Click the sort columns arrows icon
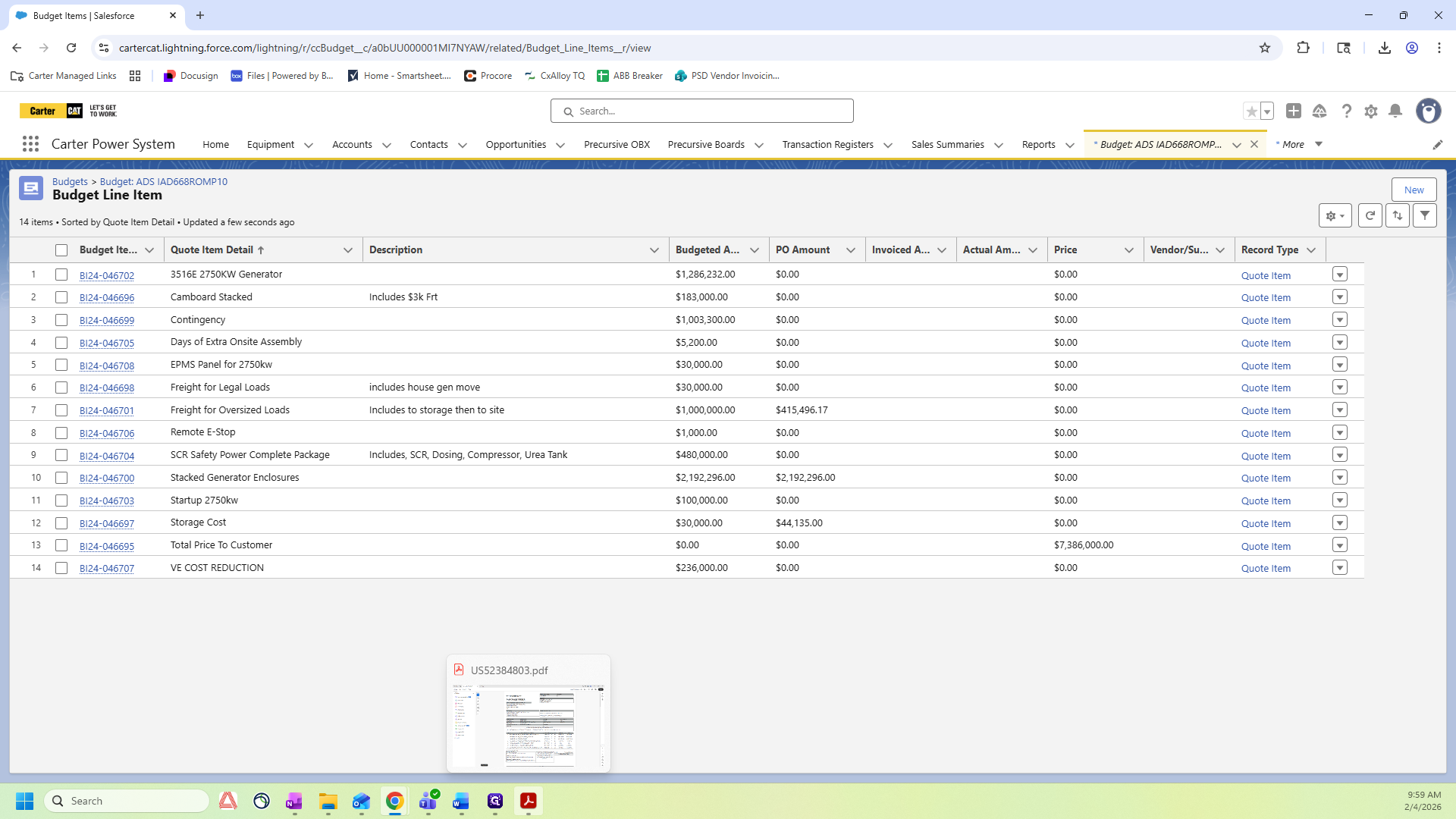1456x819 pixels. coord(1398,216)
